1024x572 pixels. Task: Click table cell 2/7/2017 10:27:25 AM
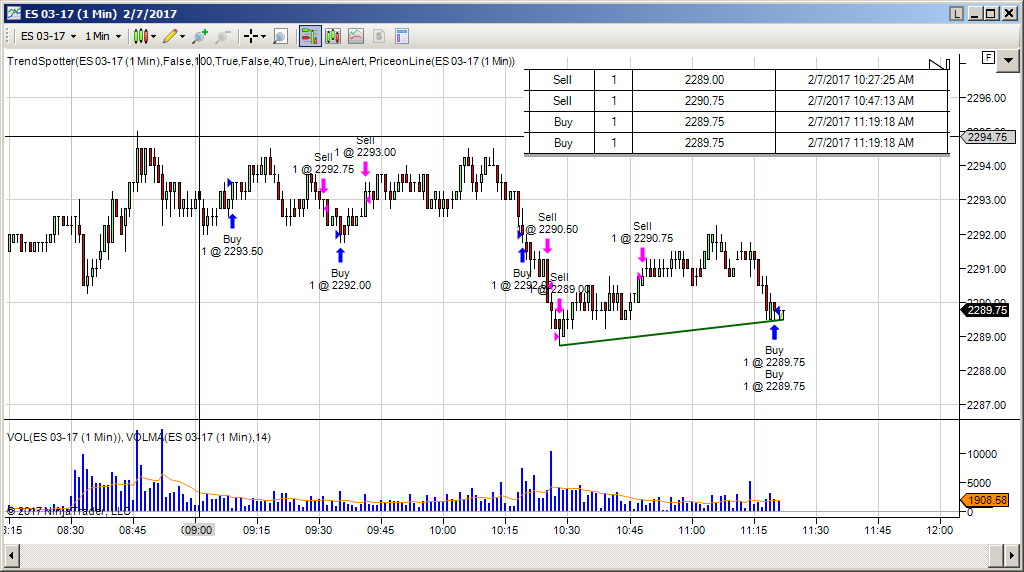(861, 80)
